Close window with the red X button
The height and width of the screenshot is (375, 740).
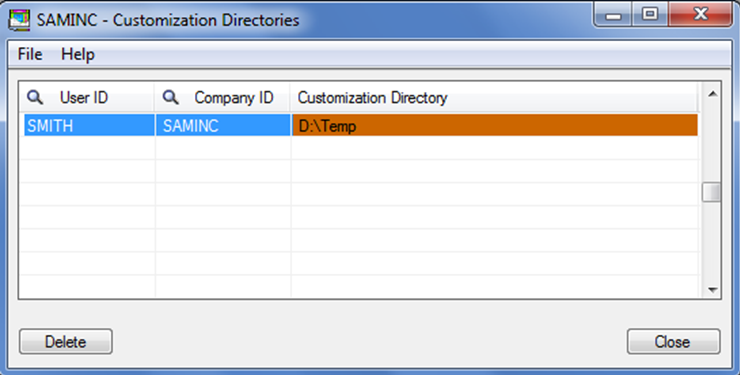point(701,16)
